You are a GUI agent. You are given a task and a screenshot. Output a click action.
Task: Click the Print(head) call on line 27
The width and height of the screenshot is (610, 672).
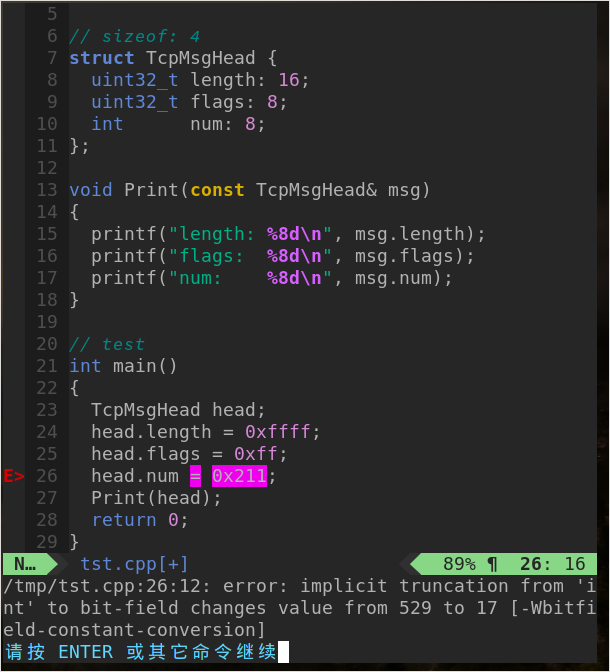[x=151, y=498]
